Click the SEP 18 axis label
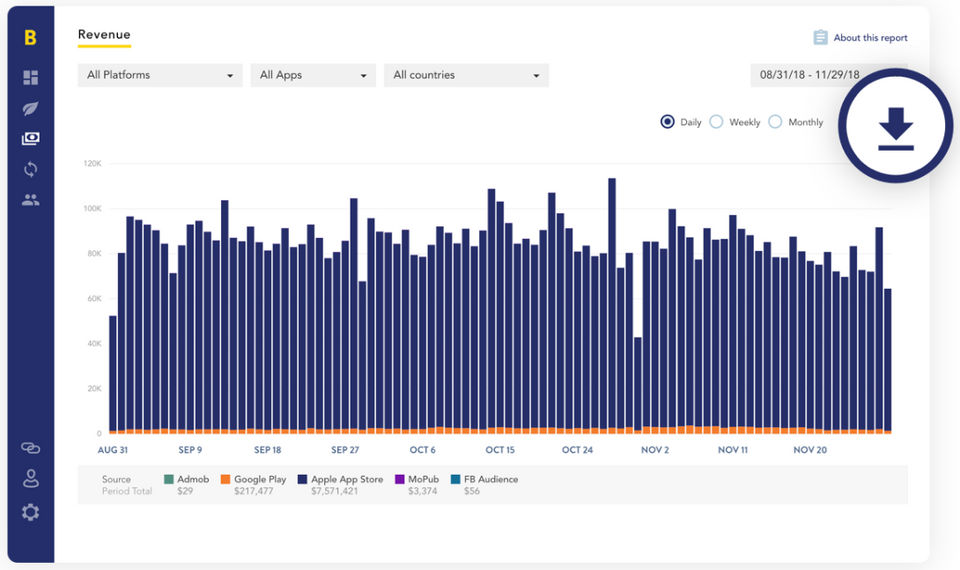Viewport: 960px width, 570px height. (268, 450)
